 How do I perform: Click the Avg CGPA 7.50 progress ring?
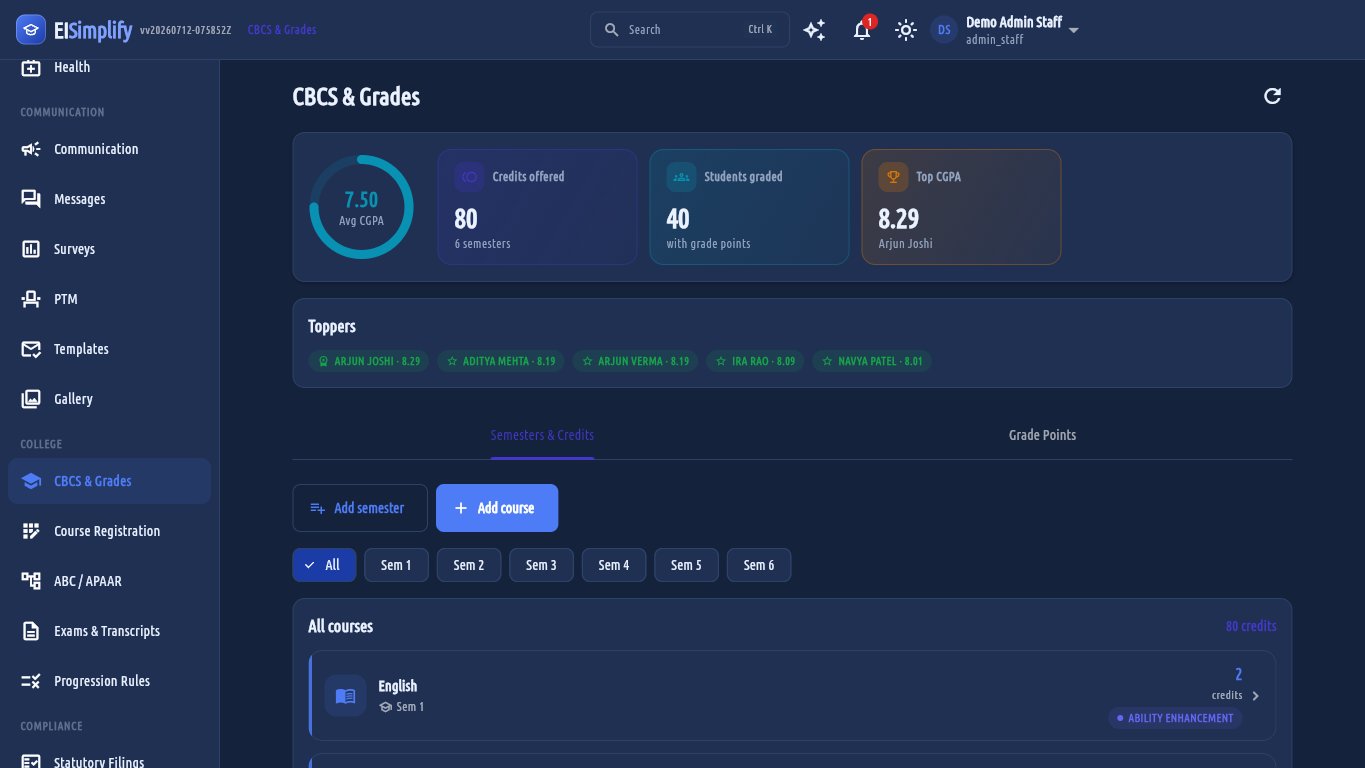tap(361, 207)
